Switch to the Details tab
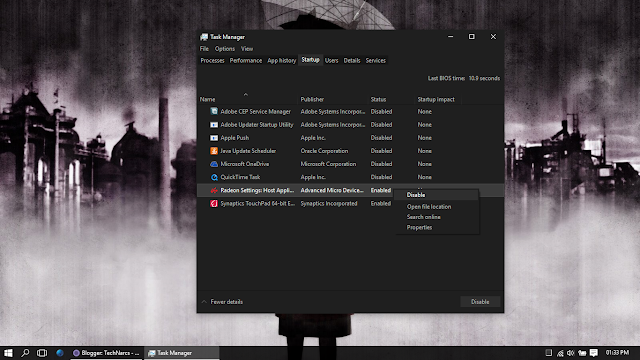The height and width of the screenshot is (360, 640). 352,60
